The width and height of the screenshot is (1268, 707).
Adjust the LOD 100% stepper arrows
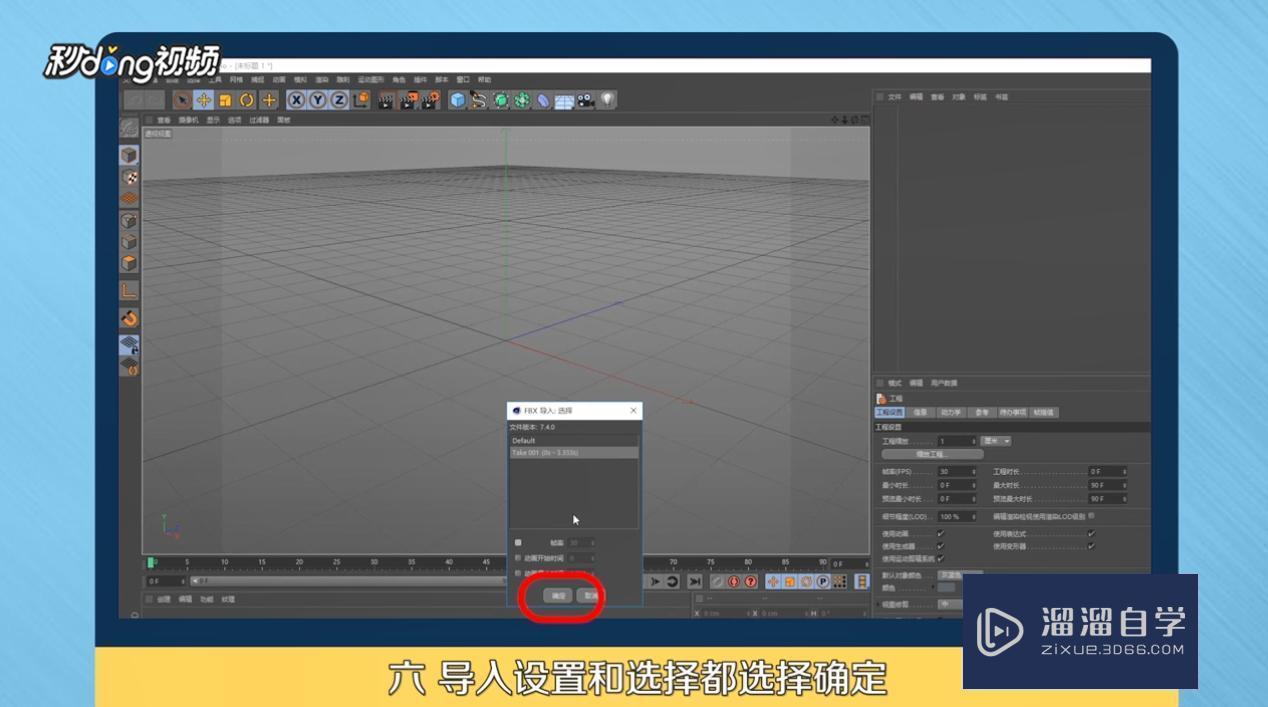click(974, 517)
